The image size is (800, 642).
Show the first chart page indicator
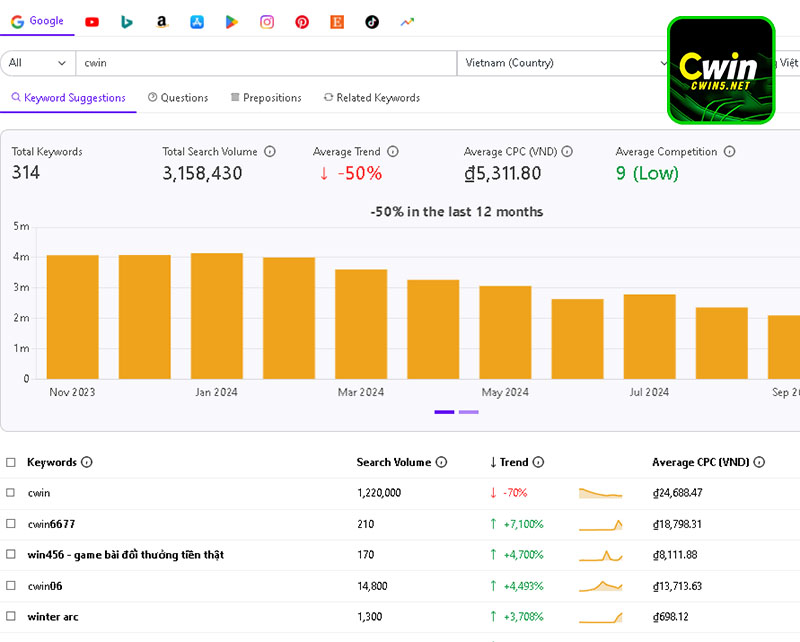[444, 412]
